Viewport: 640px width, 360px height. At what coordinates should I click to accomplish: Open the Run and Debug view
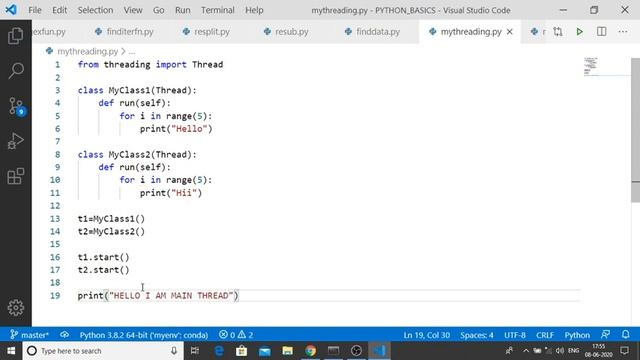[x=16, y=141]
